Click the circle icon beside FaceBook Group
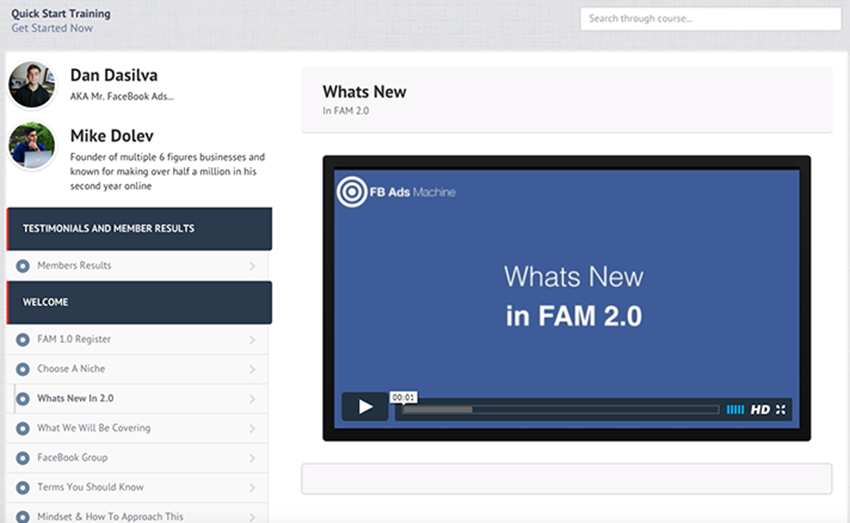This screenshot has height=523, width=850. coord(23,458)
